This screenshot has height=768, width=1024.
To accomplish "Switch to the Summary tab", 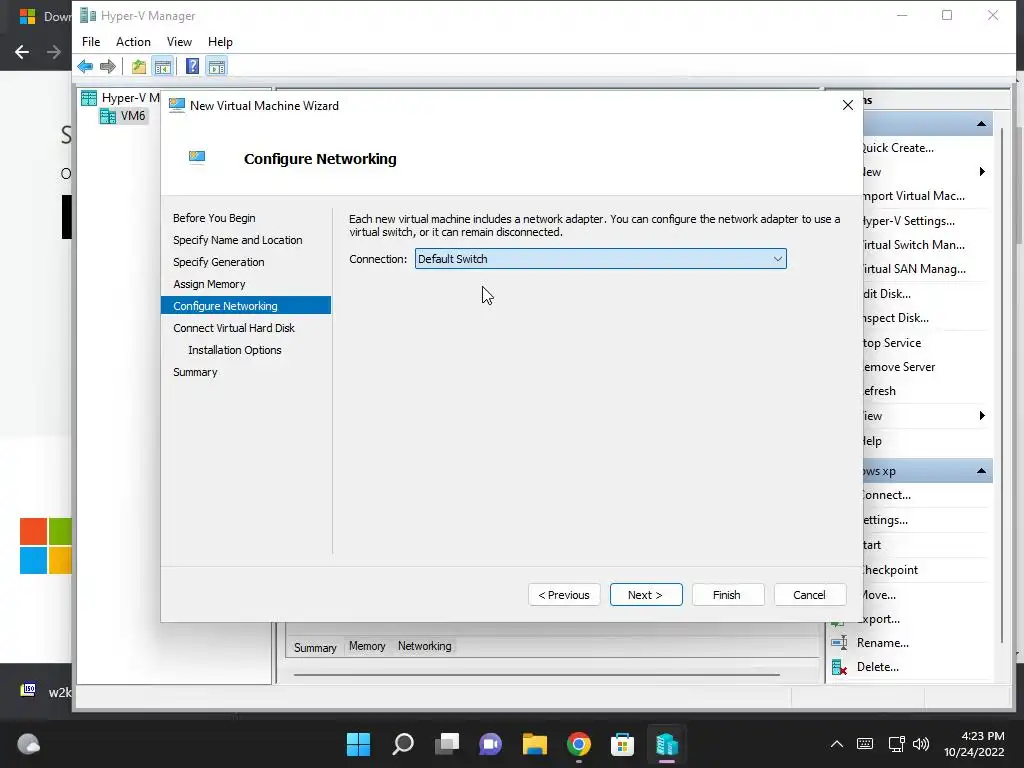I will tap(315, 647).
